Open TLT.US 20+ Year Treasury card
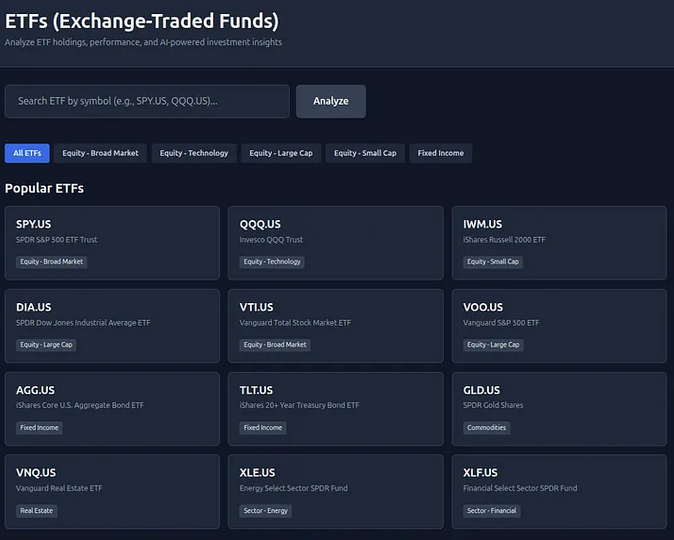The width and height of the screenshot is (674, 540). tap(335, 408)
